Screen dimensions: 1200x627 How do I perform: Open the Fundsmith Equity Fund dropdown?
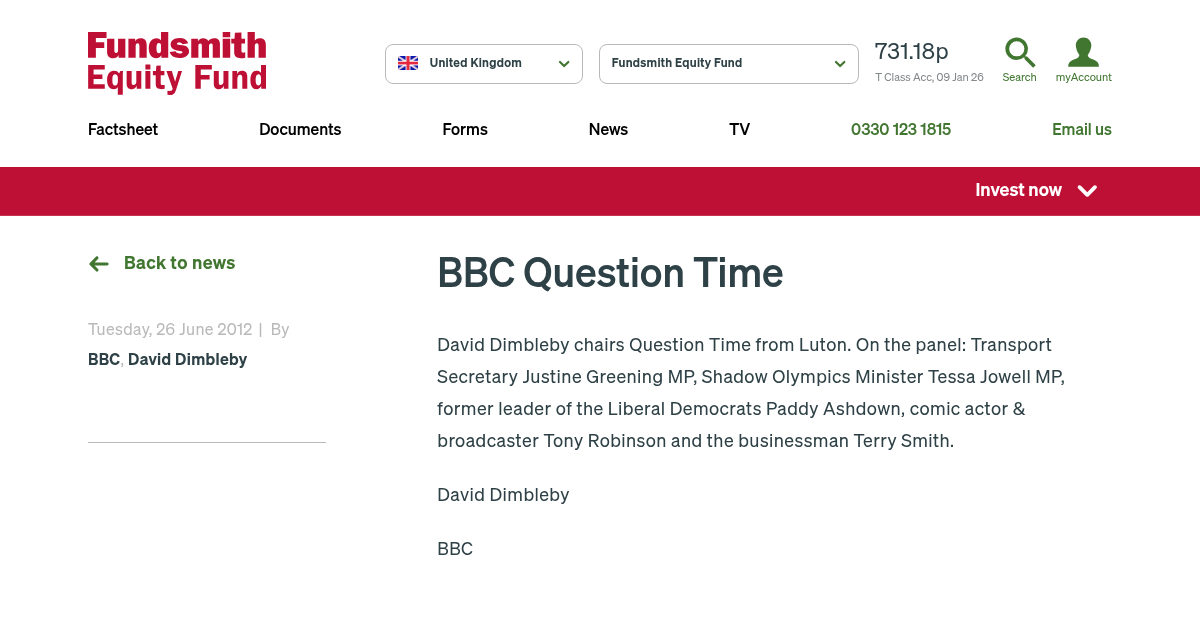point(728,63)
